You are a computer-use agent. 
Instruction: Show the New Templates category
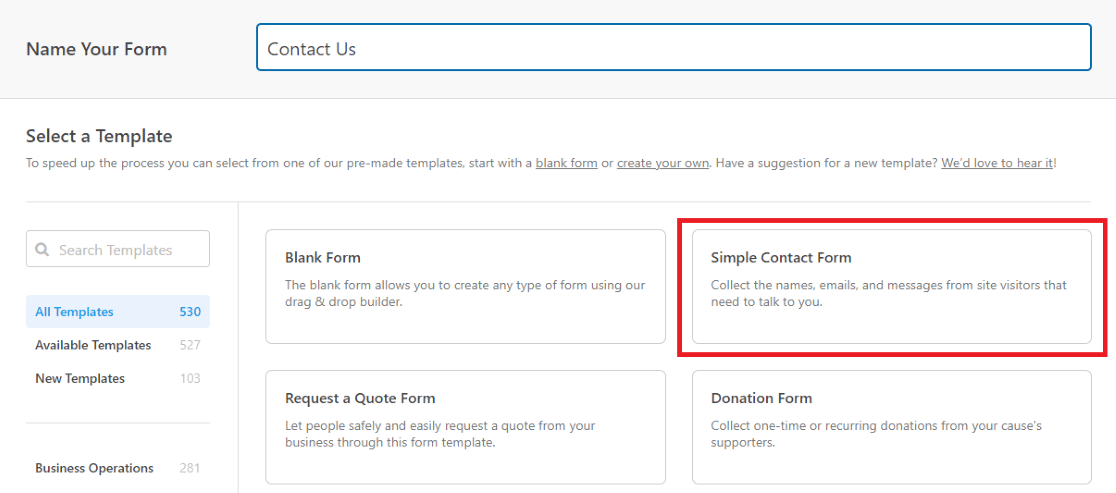click(x=118, y=378)
